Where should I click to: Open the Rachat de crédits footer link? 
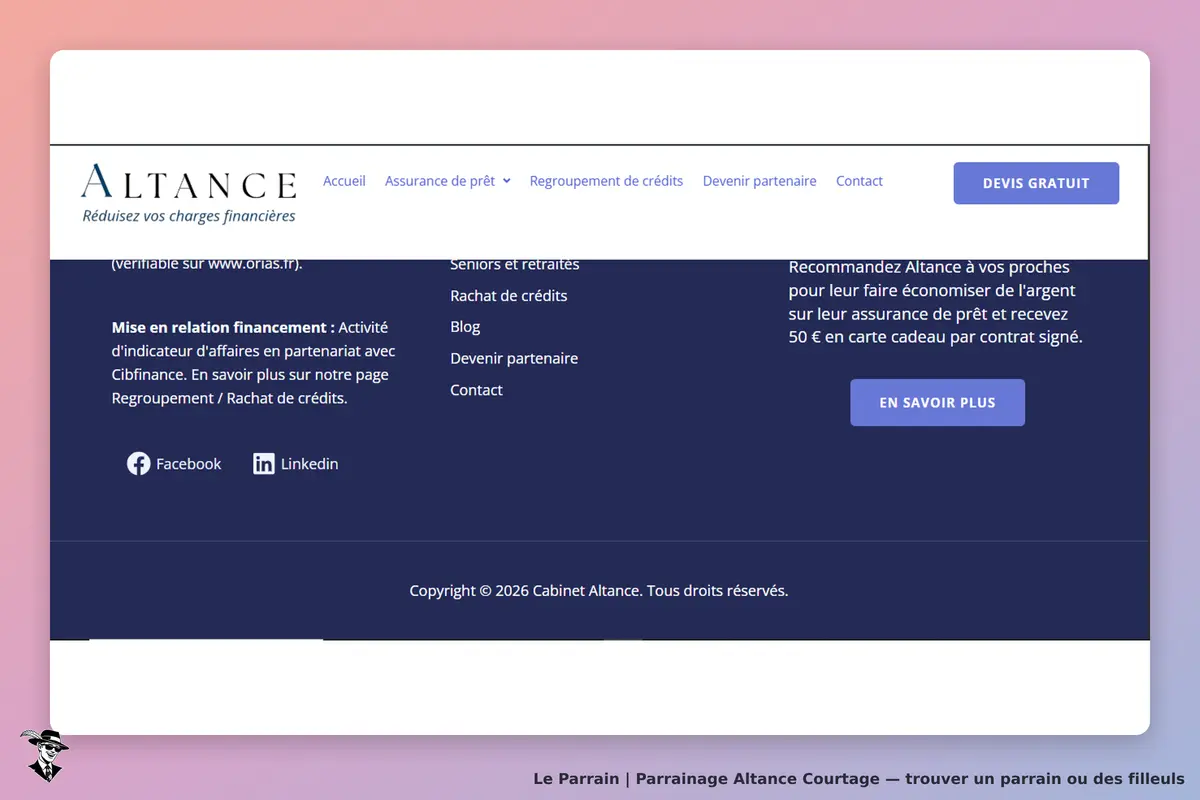point(509,296)
